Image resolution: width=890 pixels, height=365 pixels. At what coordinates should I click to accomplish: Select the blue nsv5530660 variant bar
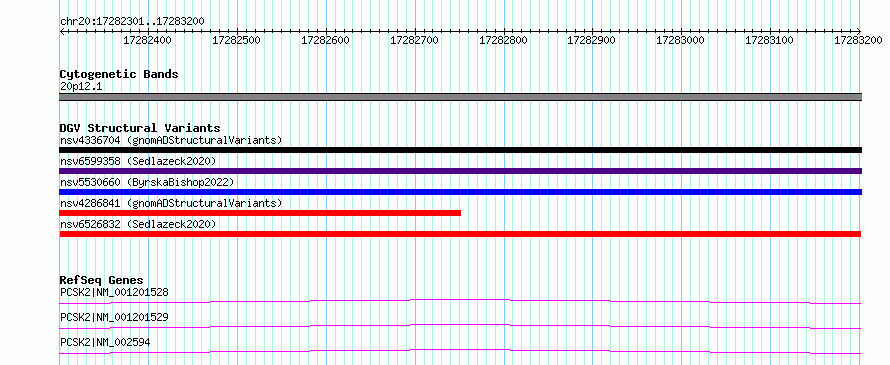tap(461, 192)
